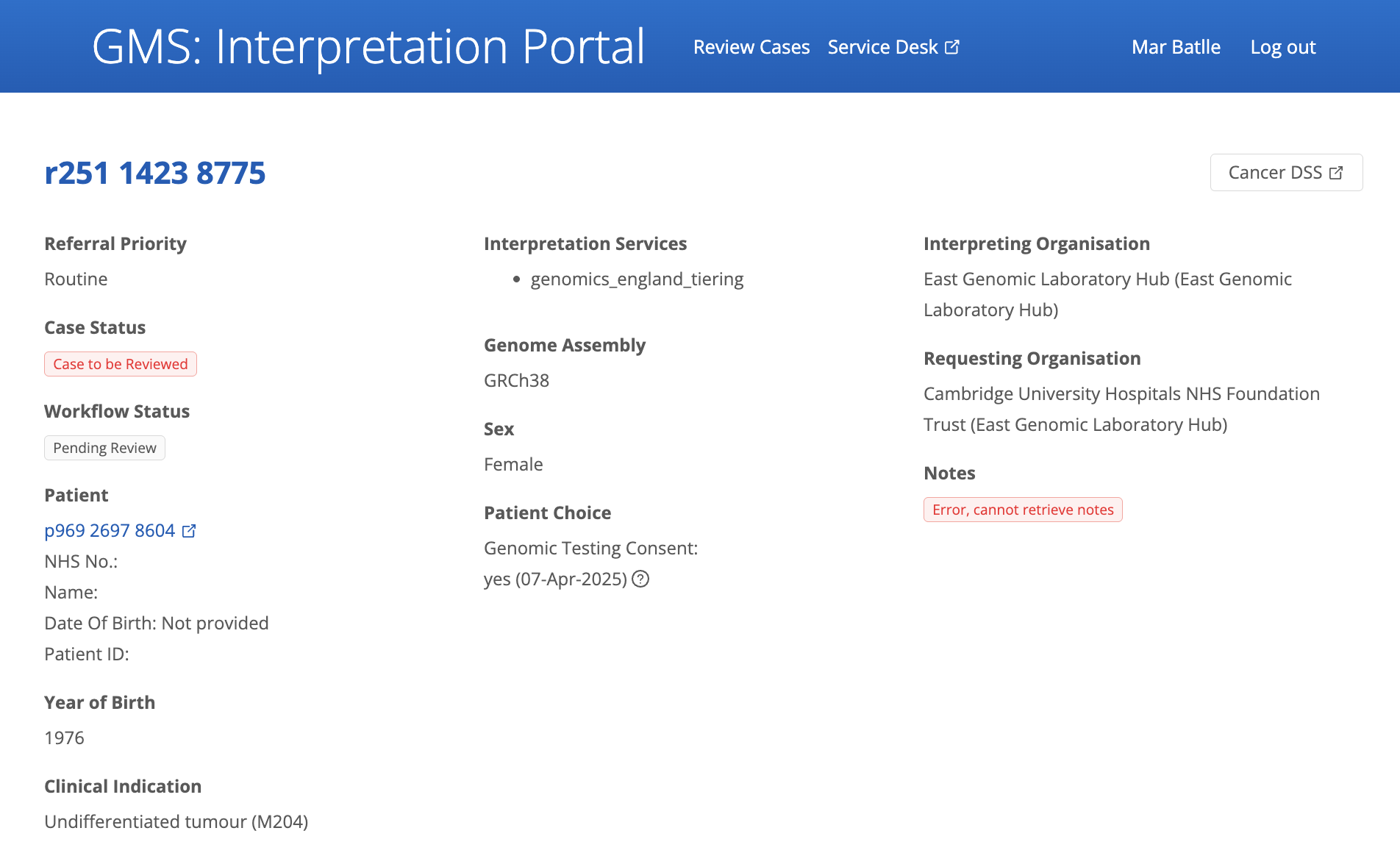Viewport: 1400px width, 853px height.
Task: Click the external-link icon next to patient ID
Action: tap(189, 531)
